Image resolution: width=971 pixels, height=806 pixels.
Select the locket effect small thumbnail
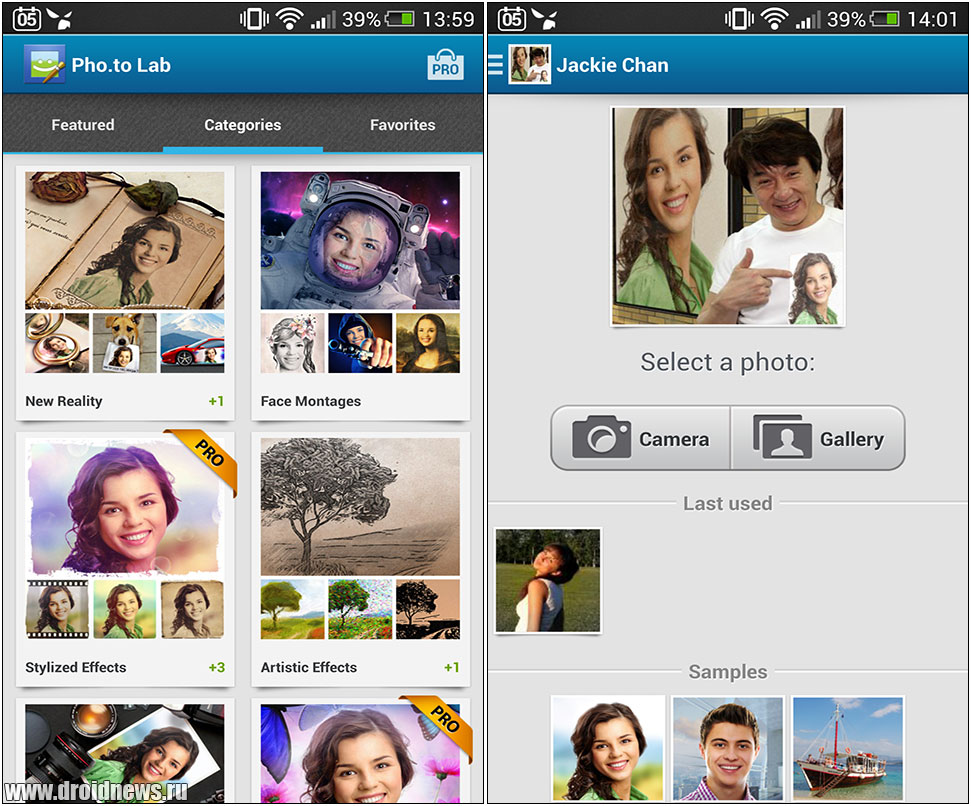[57, 343]
